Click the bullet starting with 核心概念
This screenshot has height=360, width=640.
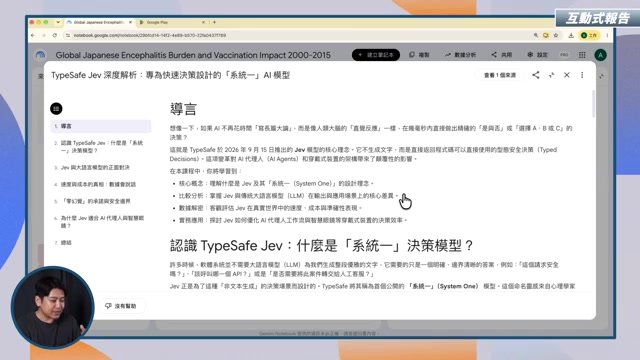(x=276, y=184)
